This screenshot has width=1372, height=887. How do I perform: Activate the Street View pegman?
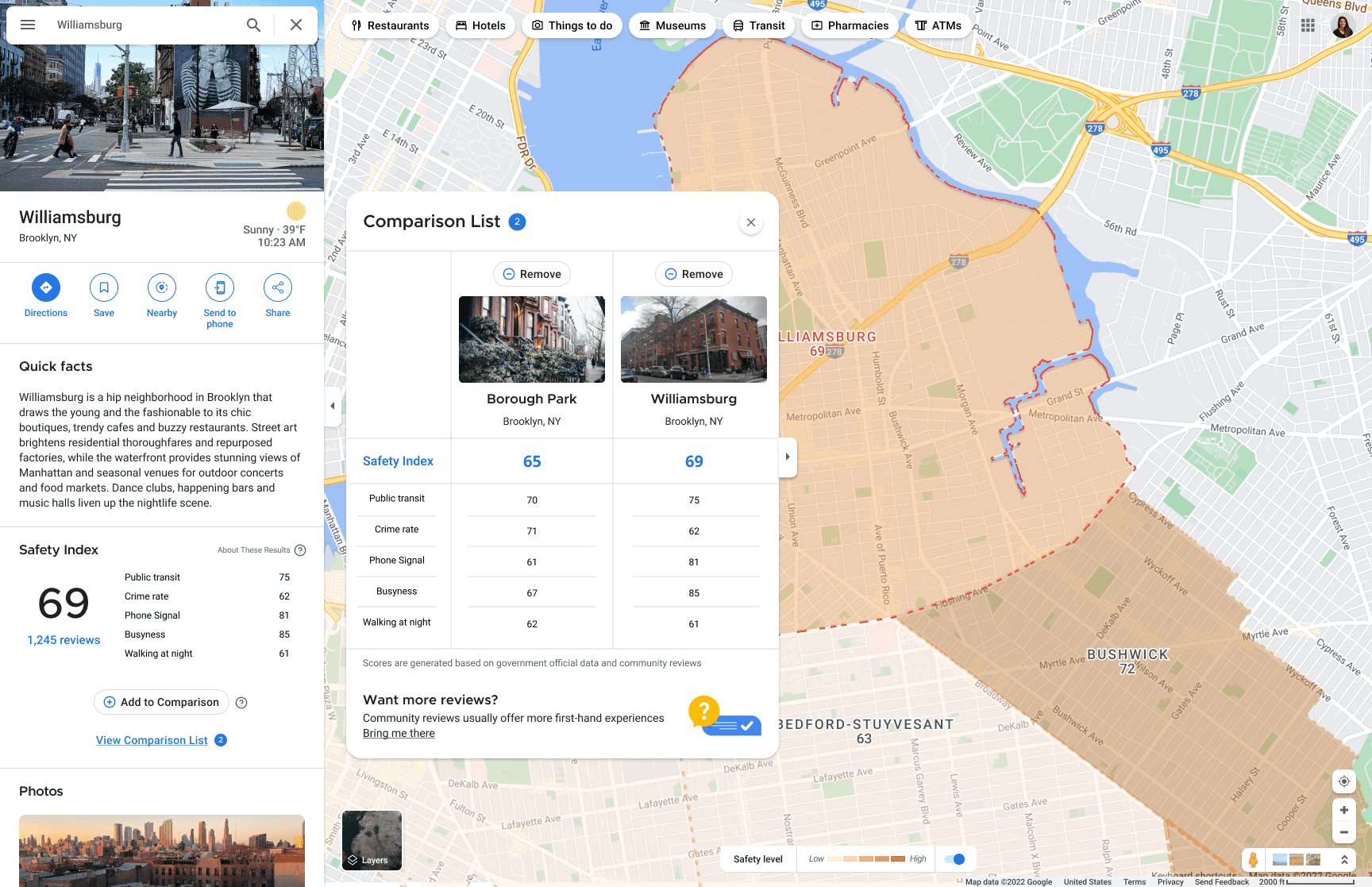click(1254, 859)
